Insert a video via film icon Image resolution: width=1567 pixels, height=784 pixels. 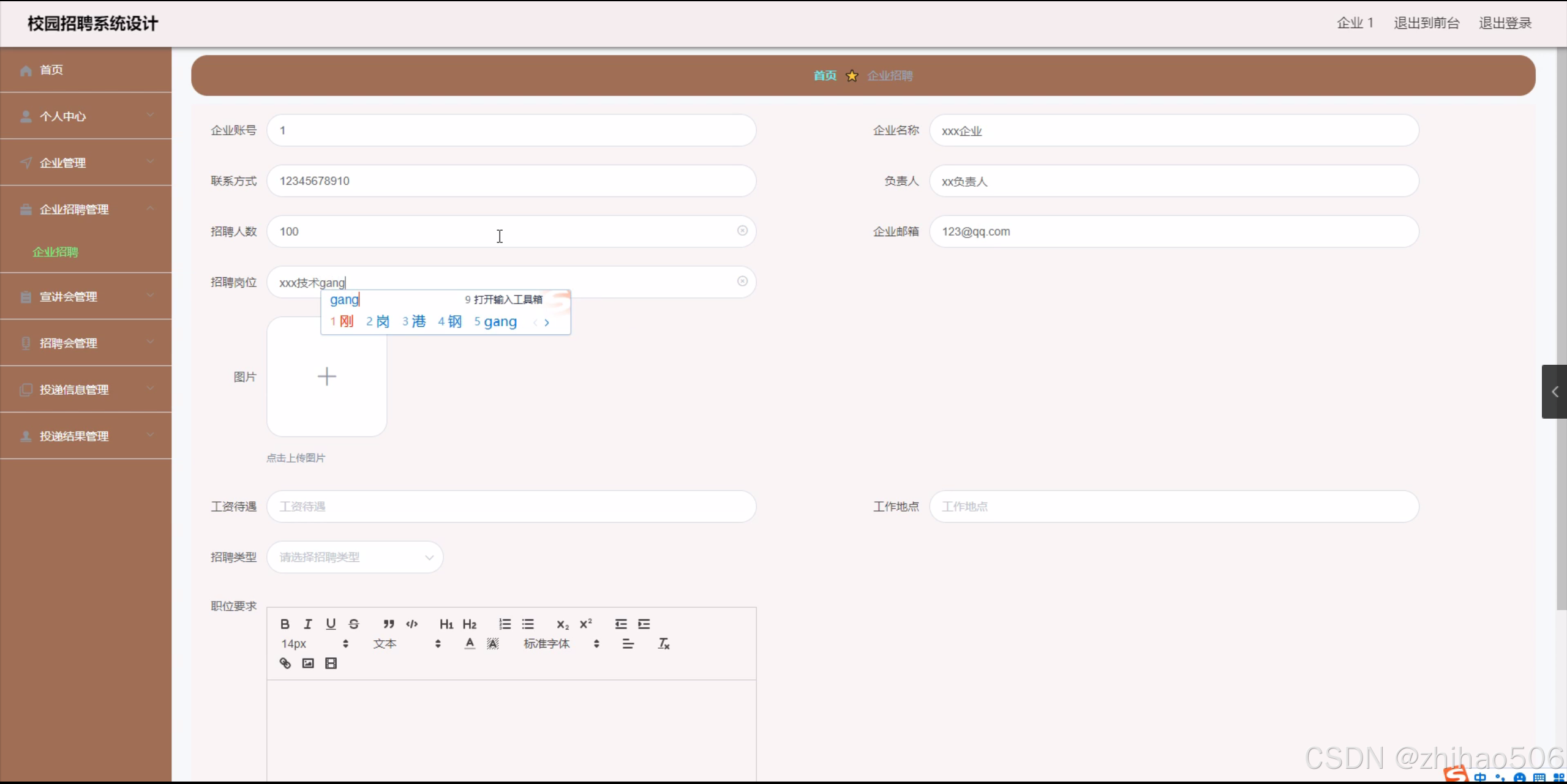(x=331, y=663)
